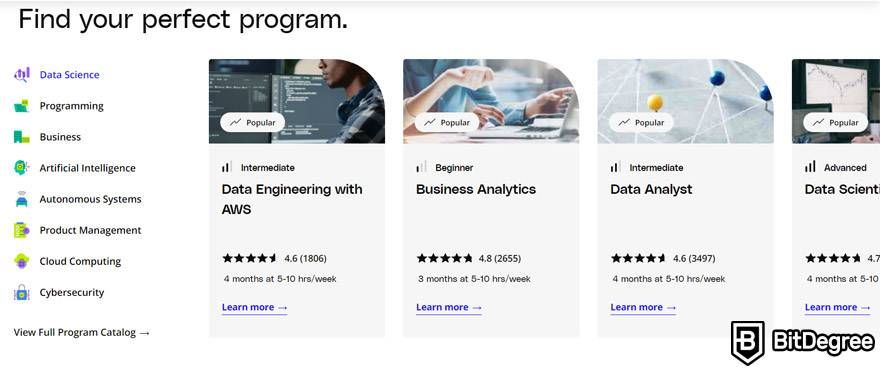
Task: Click the Popular badge on Data Analyst card
Action: click(x=641, y=122)
